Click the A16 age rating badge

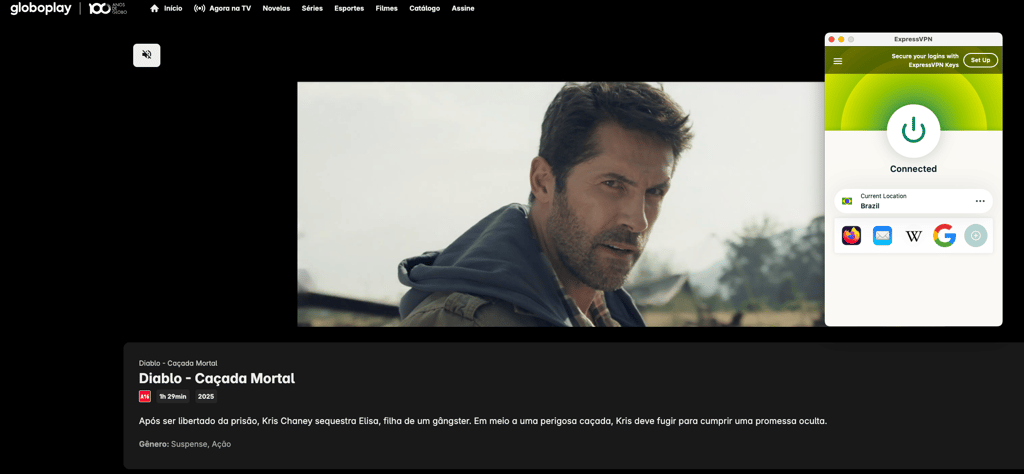[145, 396]
